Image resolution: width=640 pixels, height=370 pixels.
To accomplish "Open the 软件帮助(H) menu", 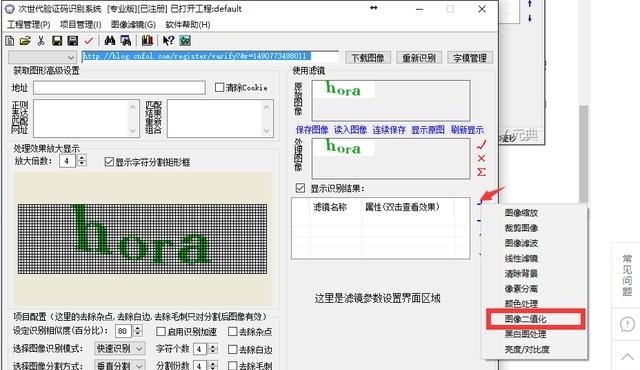I will [x=188, y=24].
